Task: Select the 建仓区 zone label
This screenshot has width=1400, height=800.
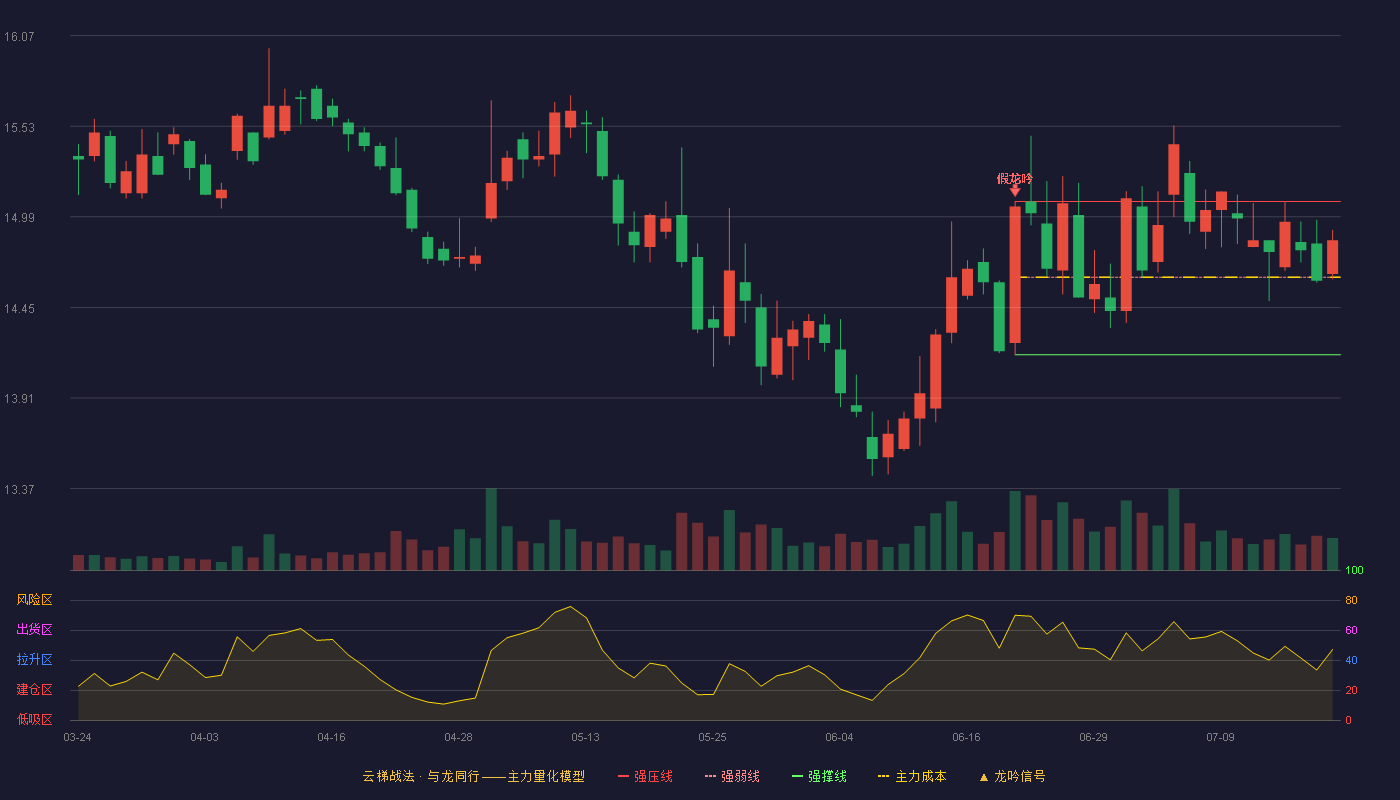Action: [34, 690]
